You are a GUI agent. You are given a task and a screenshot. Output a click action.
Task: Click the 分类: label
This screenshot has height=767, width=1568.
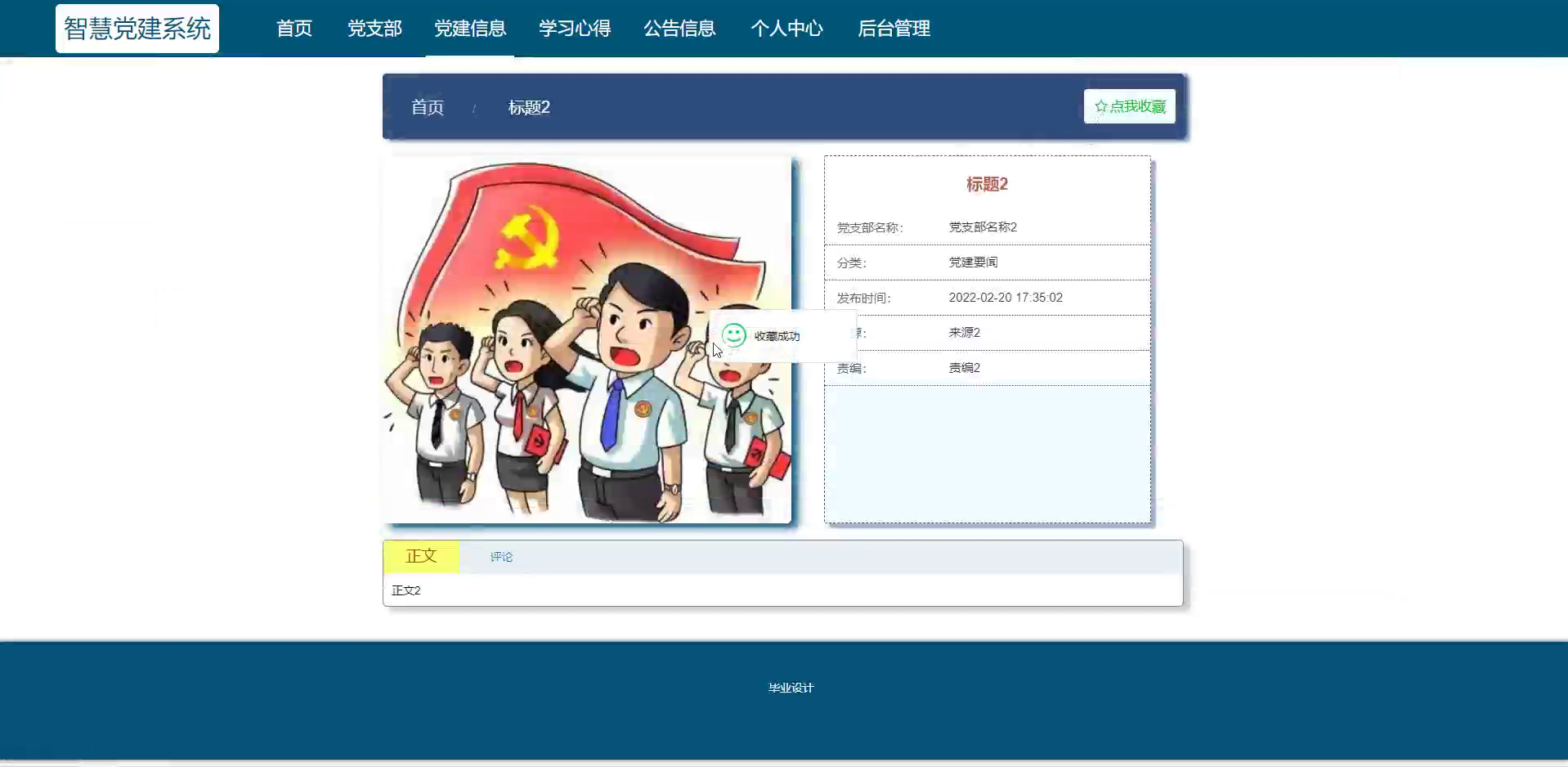851,262
